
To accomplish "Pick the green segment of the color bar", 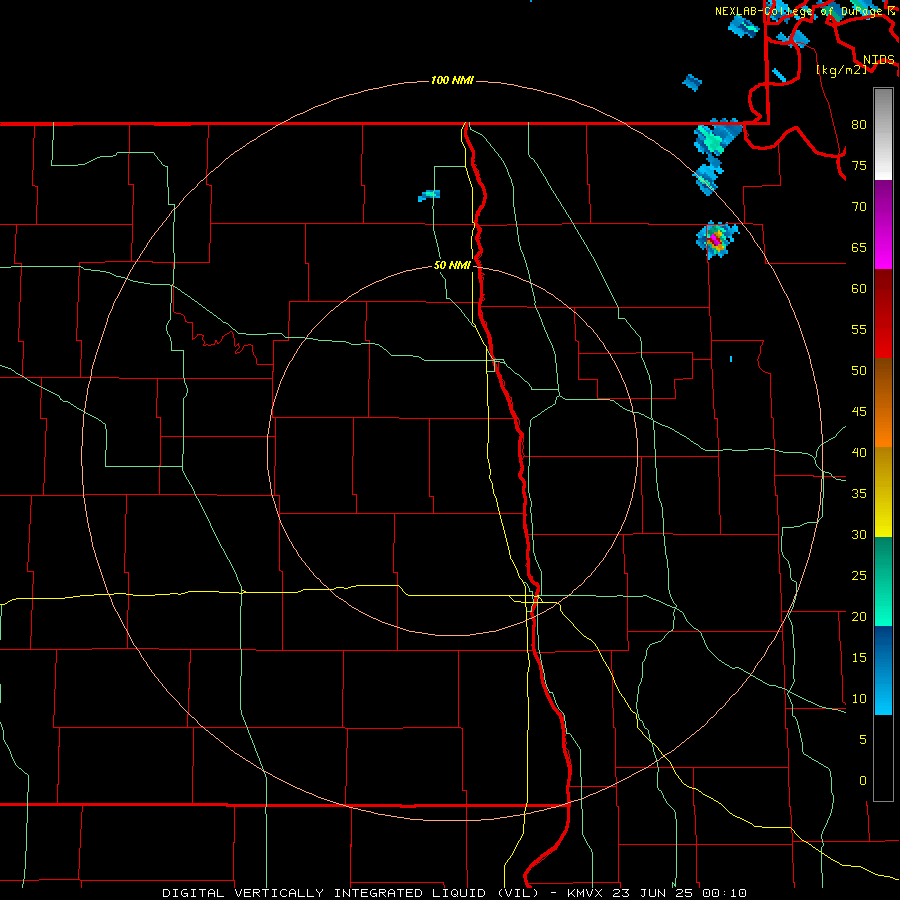I will (x=883, y=581).
